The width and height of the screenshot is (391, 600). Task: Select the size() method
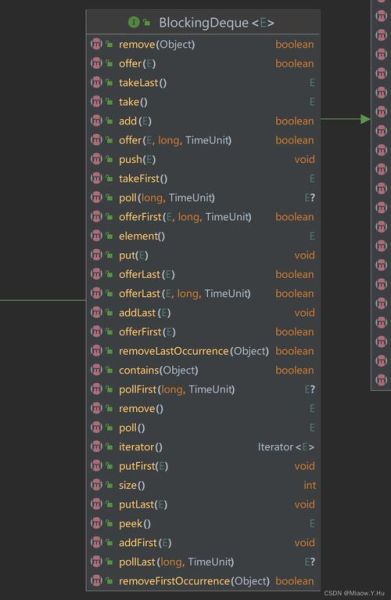(x=132, y=485)
